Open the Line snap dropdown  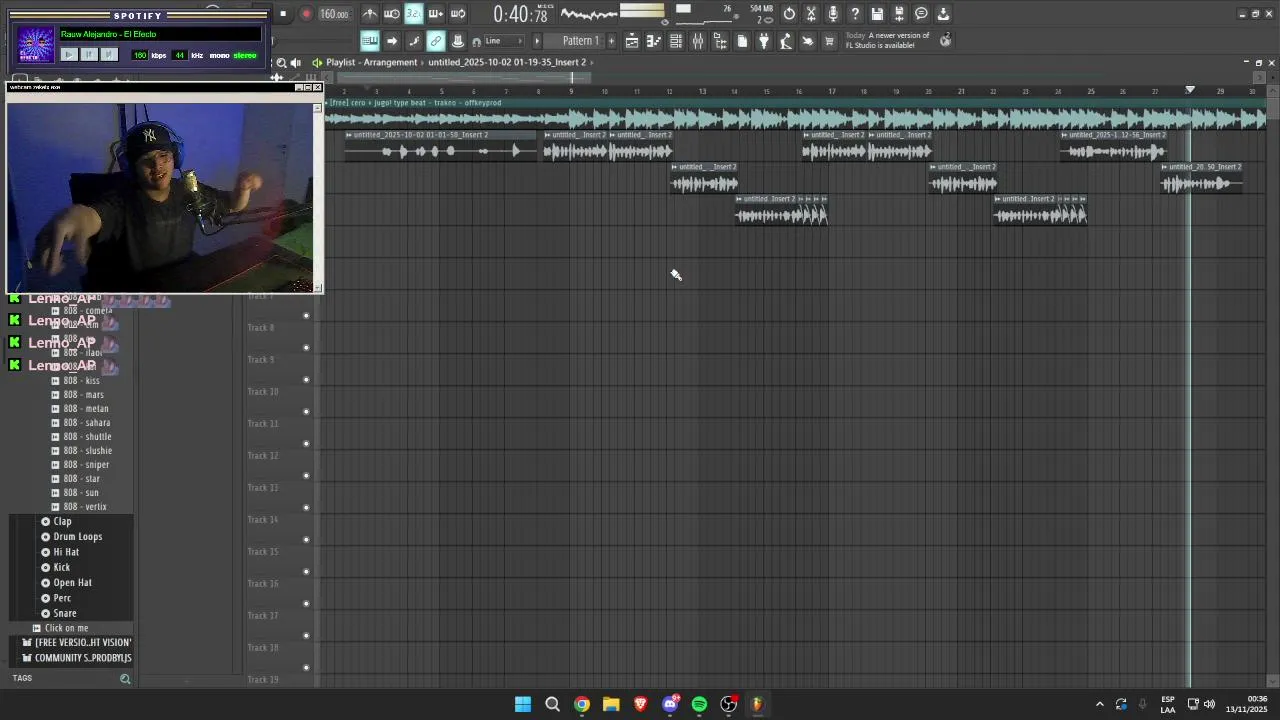point(505,41)
